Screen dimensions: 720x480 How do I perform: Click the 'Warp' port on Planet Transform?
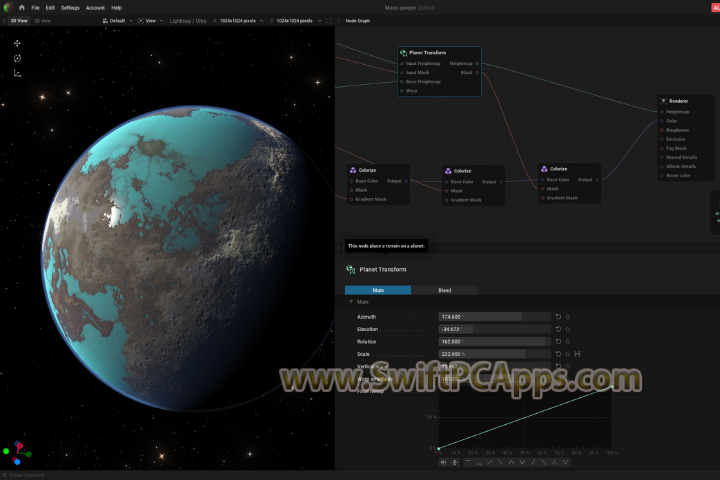[x=402, y=90]
